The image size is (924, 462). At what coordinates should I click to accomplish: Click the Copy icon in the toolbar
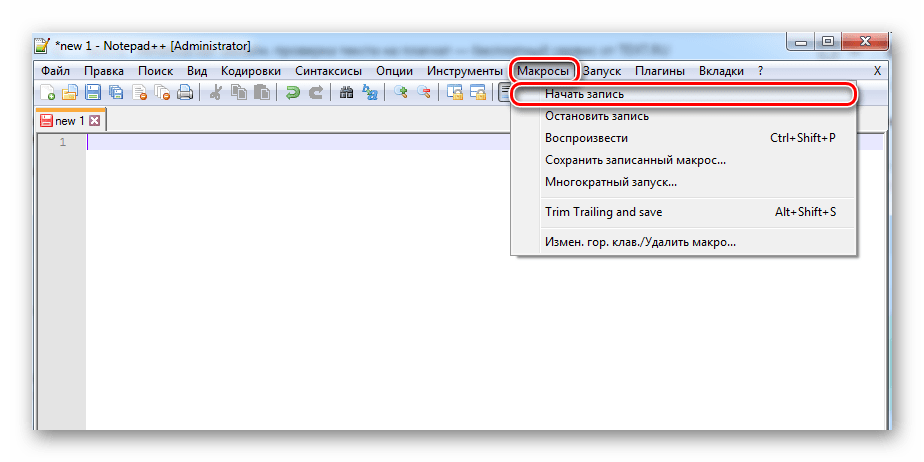point(239,93)
